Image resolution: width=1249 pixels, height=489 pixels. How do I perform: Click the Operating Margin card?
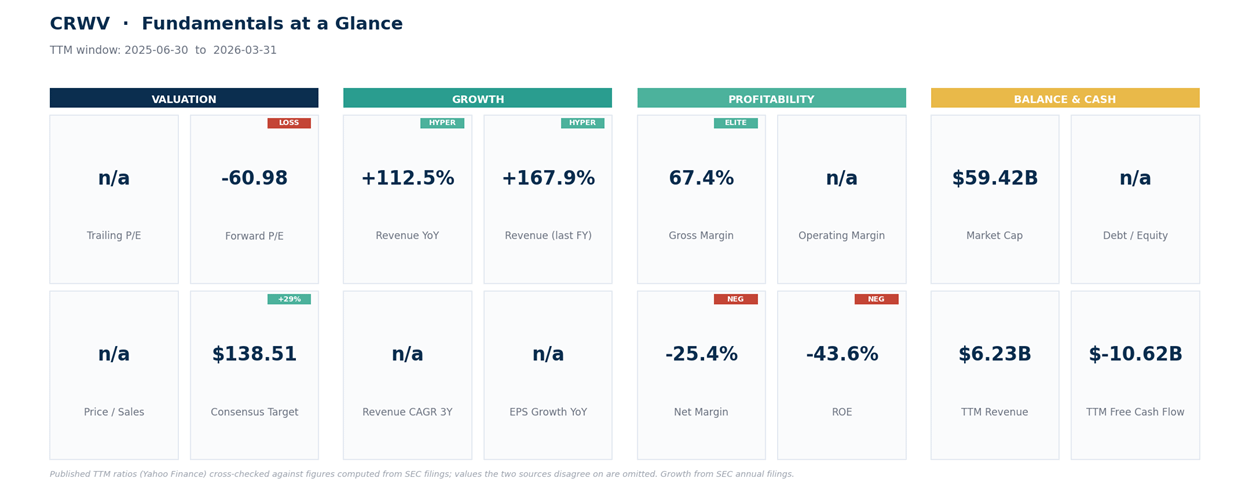(x=842, y=199)
